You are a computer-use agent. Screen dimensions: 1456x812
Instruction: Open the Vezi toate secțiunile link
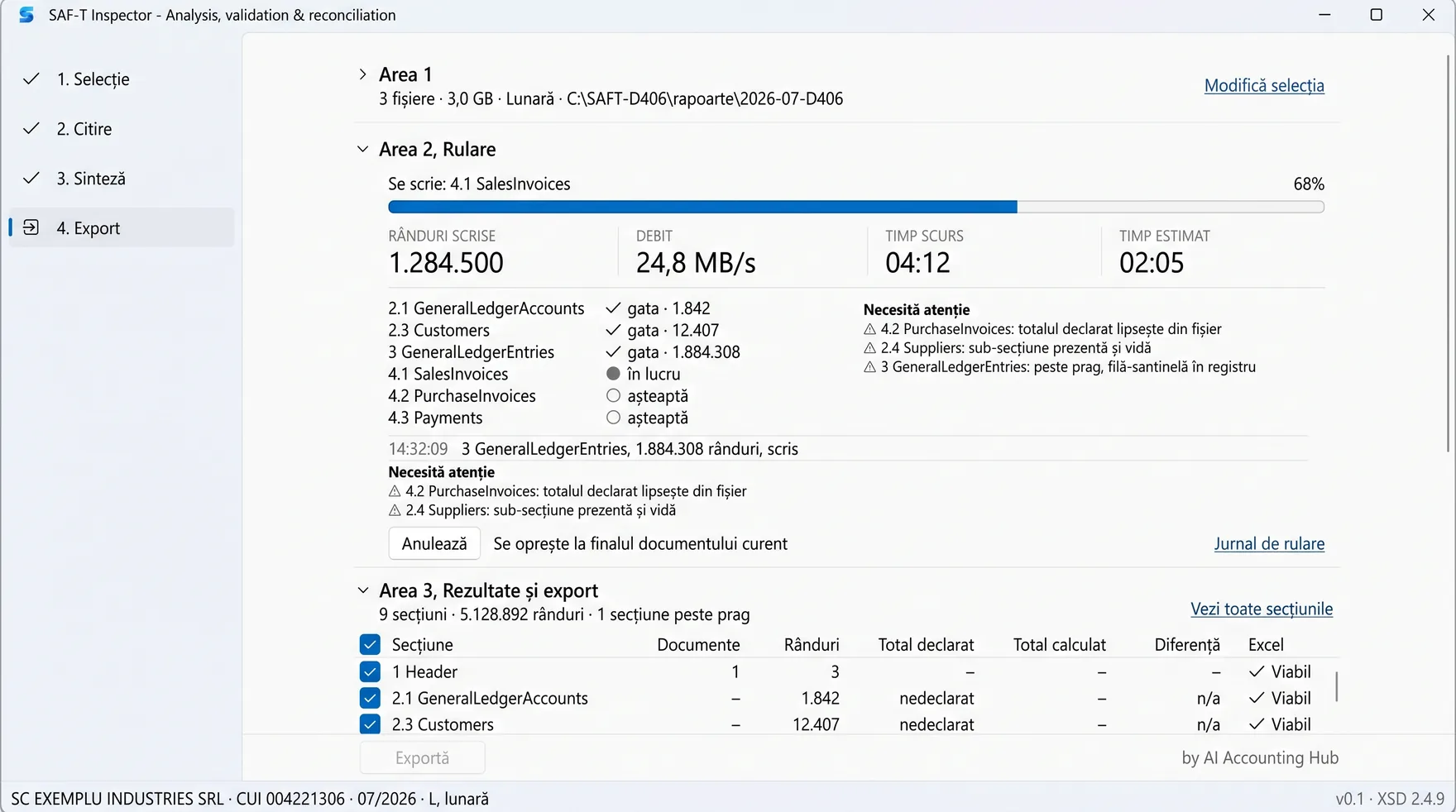click(x=1262, y=609)
